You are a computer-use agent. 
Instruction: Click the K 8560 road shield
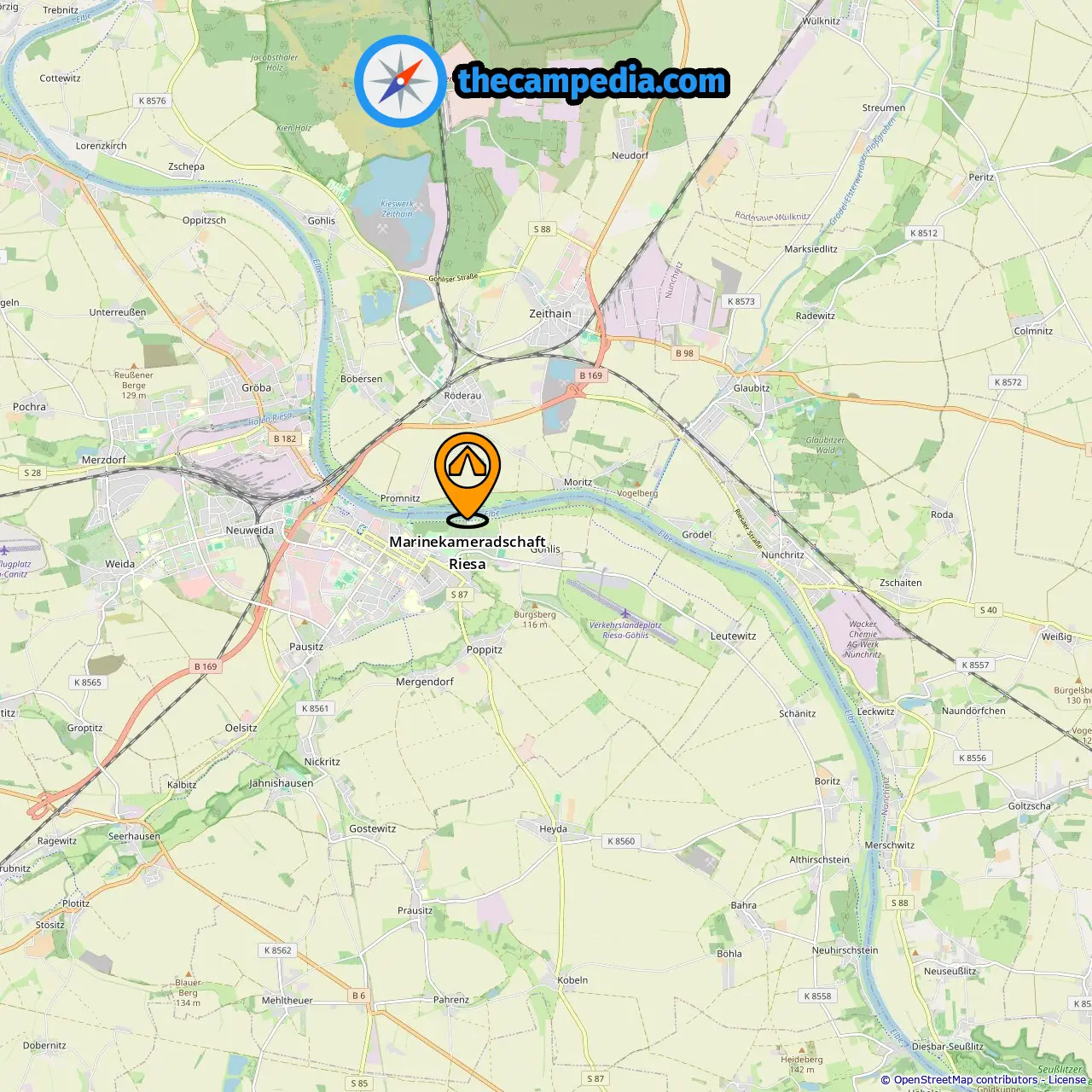621,841
